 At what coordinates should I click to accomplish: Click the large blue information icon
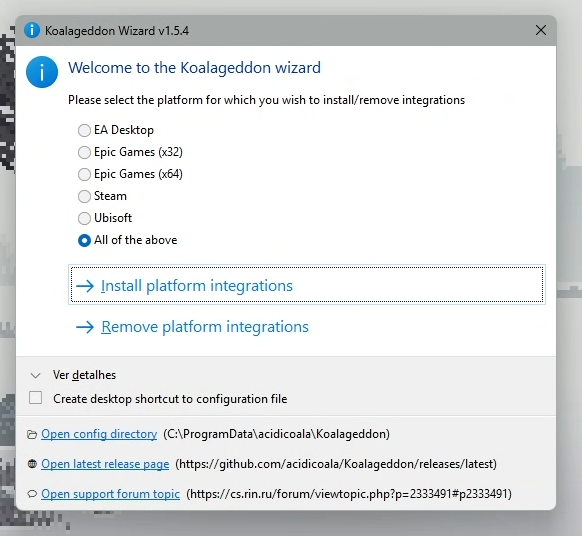42,72
